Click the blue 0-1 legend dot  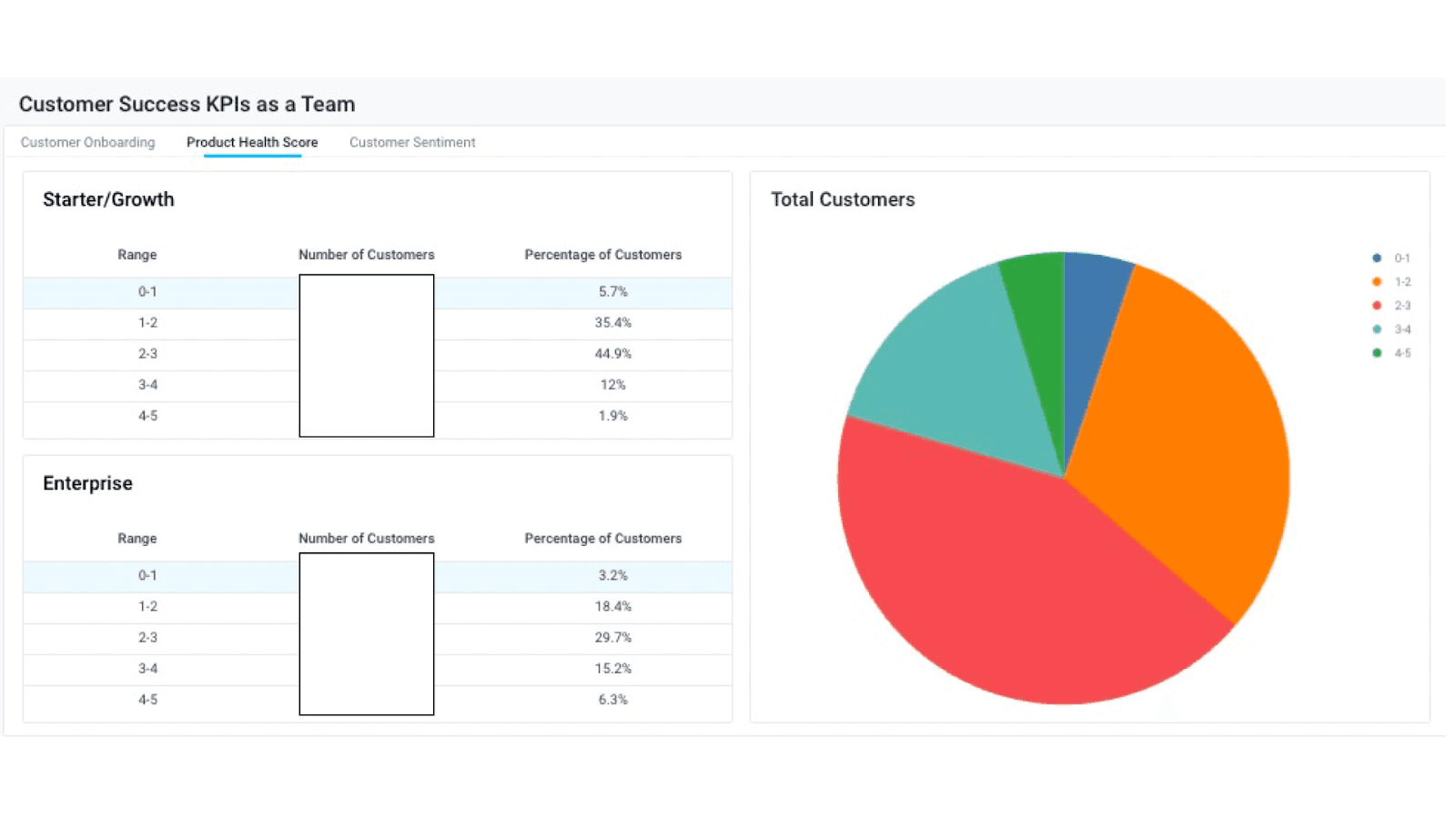click(1377, 258)
